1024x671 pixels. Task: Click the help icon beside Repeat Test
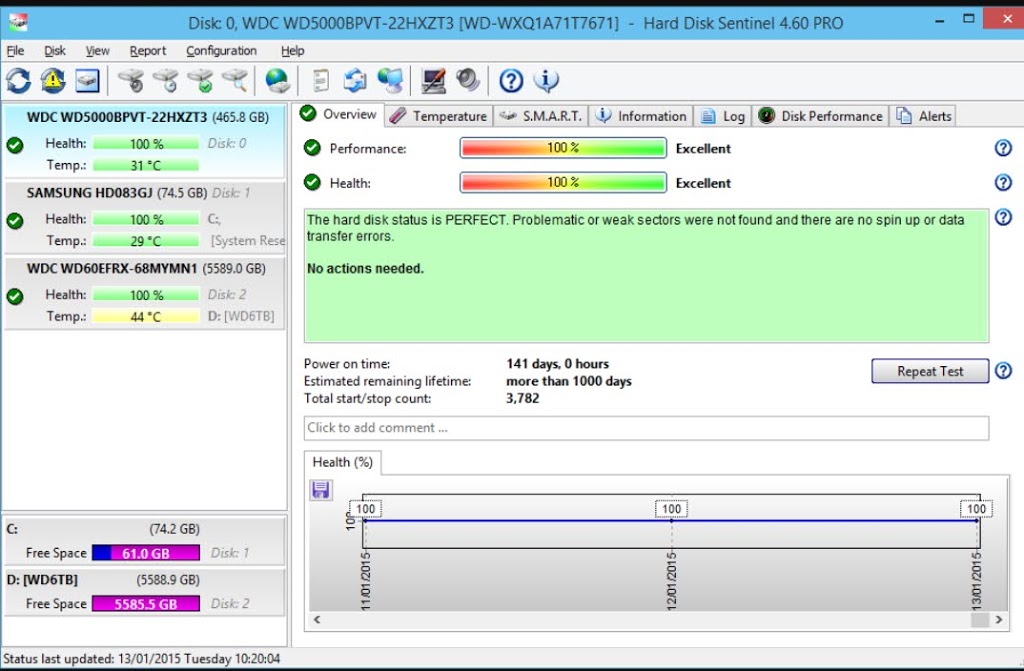click(1003, 371)
